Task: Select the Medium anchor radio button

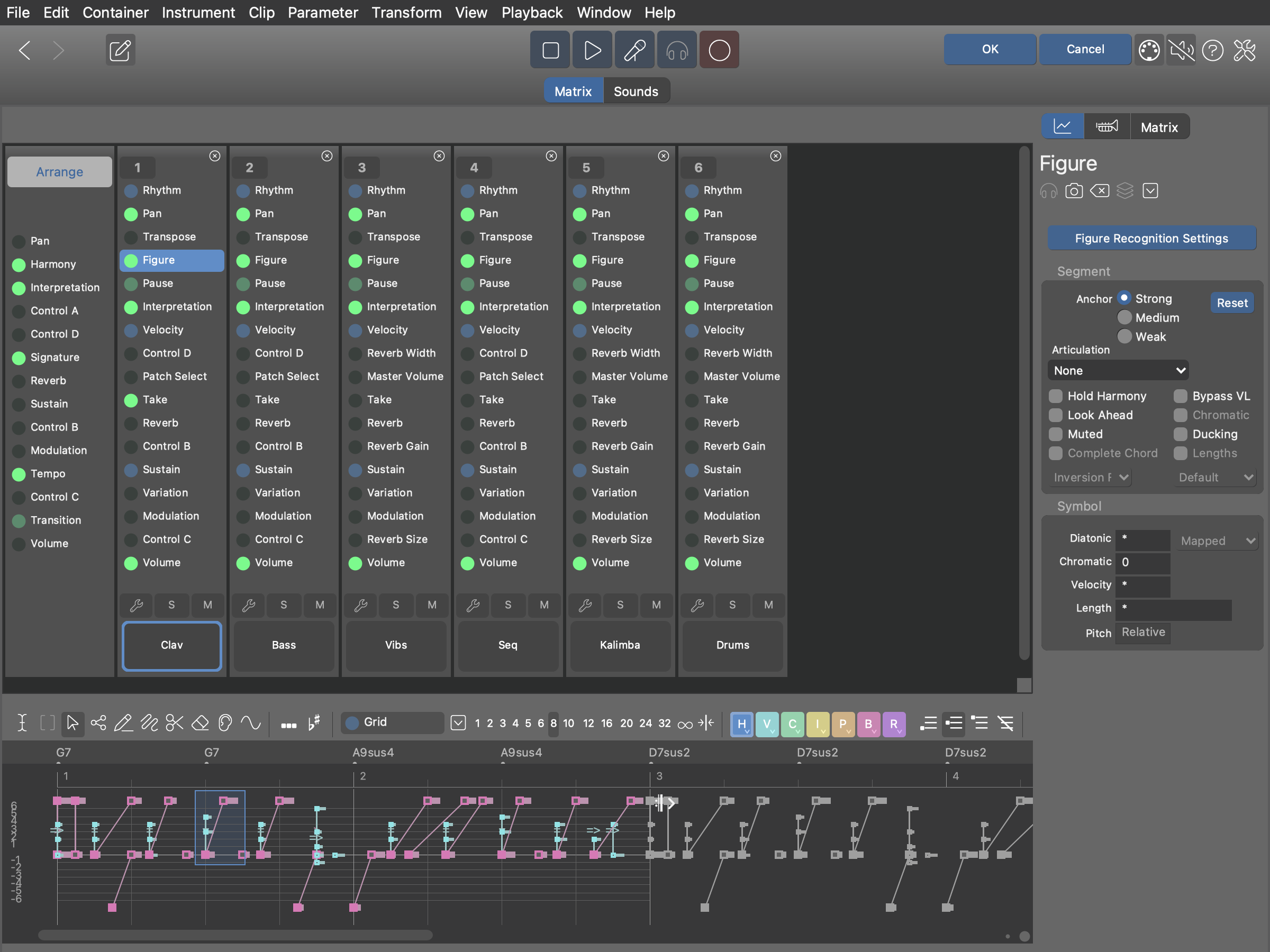Action: (x=1124, y=317)
